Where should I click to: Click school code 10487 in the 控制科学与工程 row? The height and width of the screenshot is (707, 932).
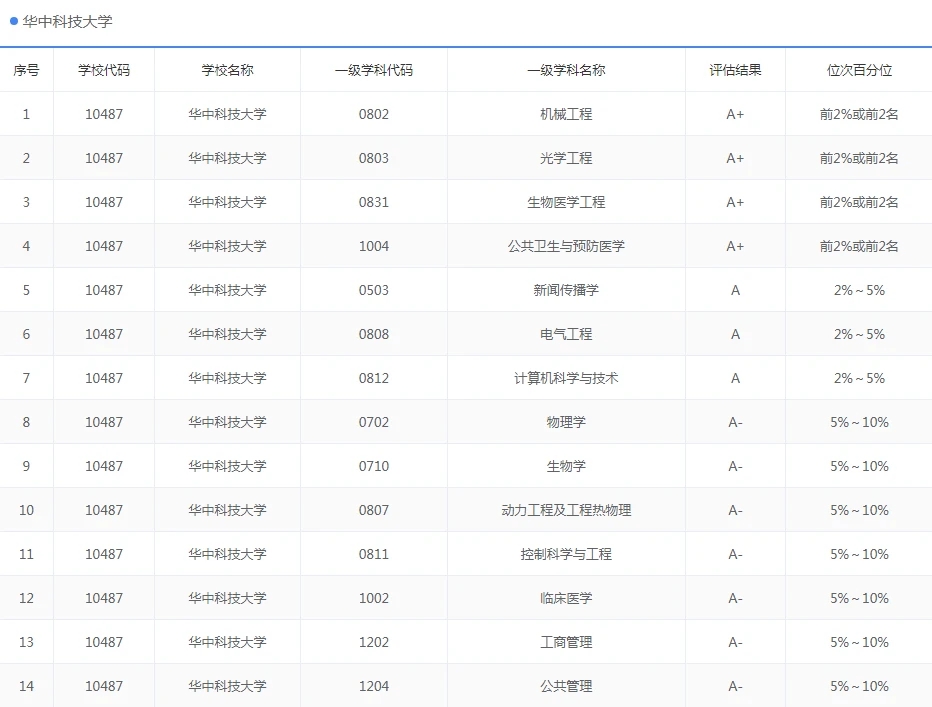104,554
